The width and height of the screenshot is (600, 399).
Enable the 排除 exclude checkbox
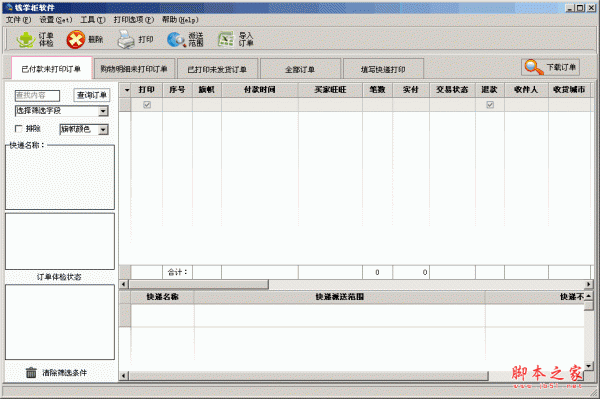tap(18, 129)
